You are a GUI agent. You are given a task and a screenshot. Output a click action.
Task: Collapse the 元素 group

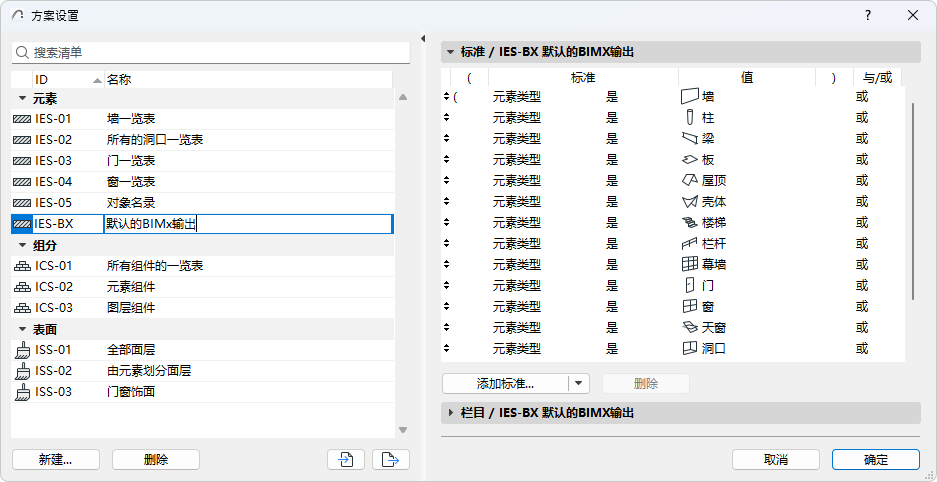[x=22, y=99]
